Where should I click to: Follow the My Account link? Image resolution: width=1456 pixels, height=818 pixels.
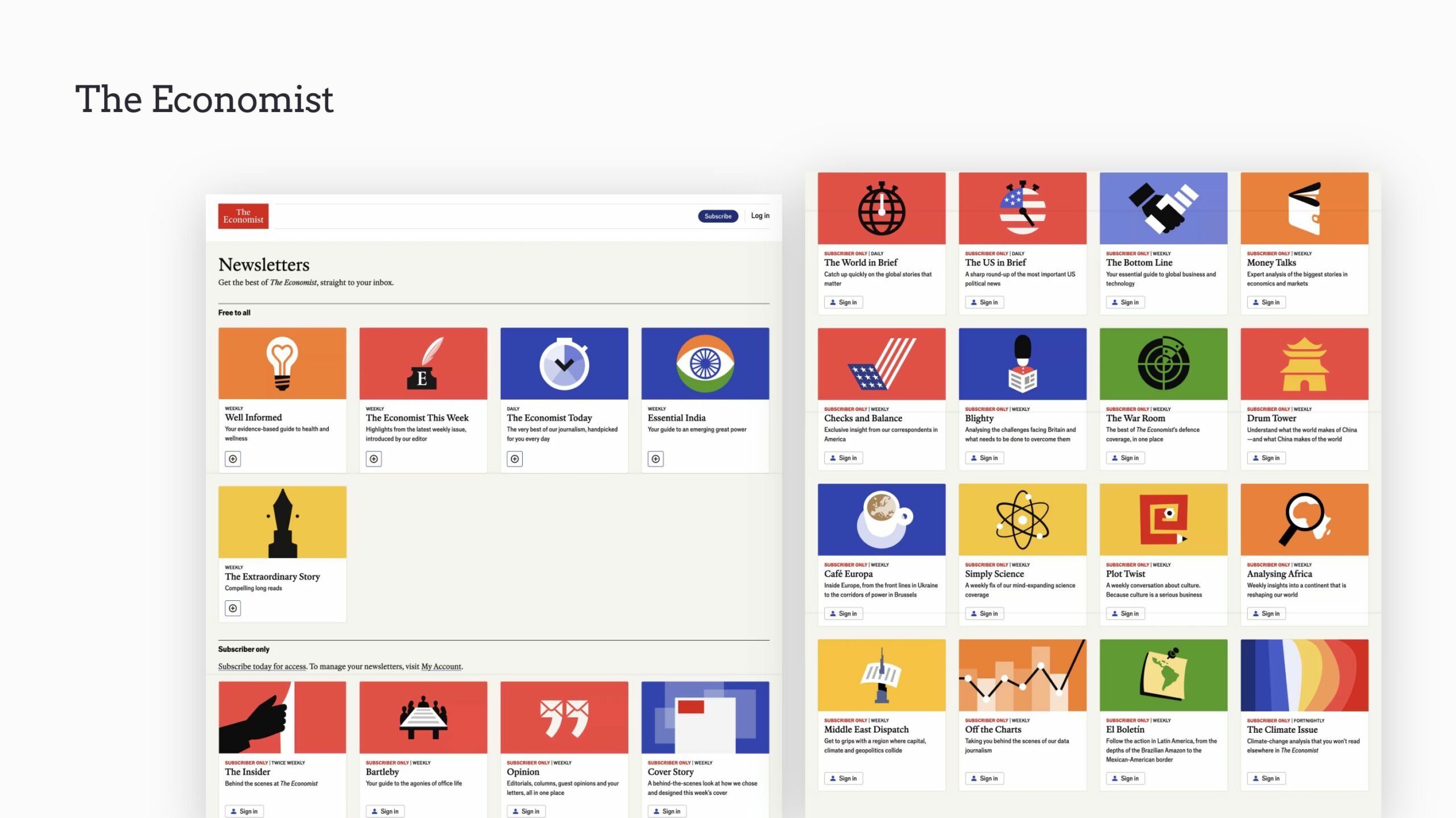click(441, 666)
